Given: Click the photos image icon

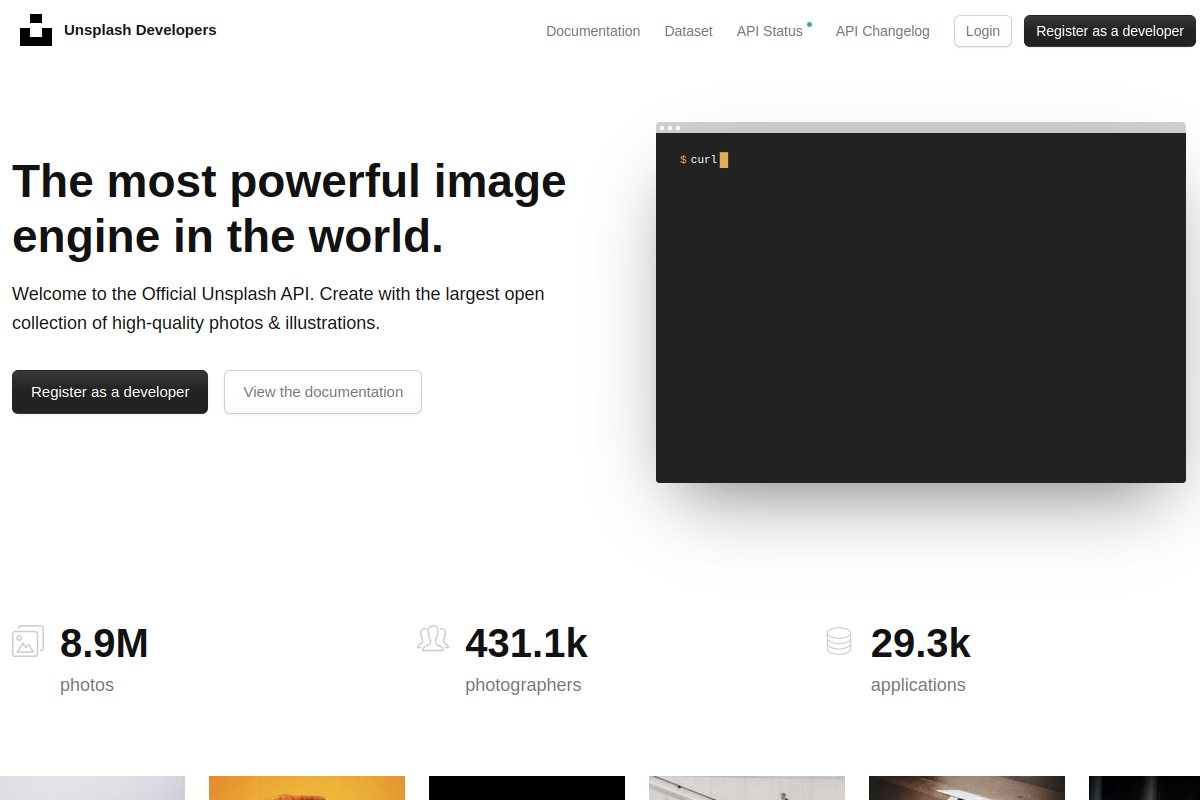Looking at the screenshot, I should point(28,641).
